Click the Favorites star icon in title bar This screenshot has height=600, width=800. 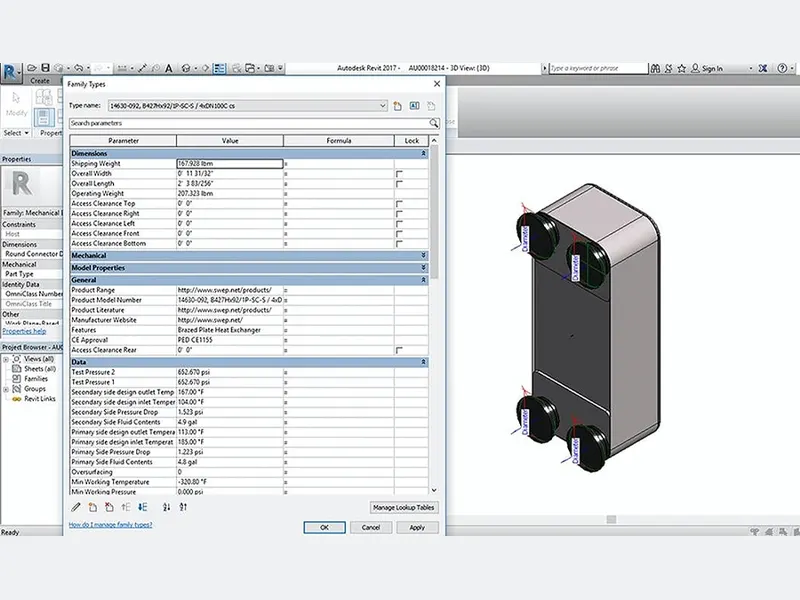click(x=682, y=68)
